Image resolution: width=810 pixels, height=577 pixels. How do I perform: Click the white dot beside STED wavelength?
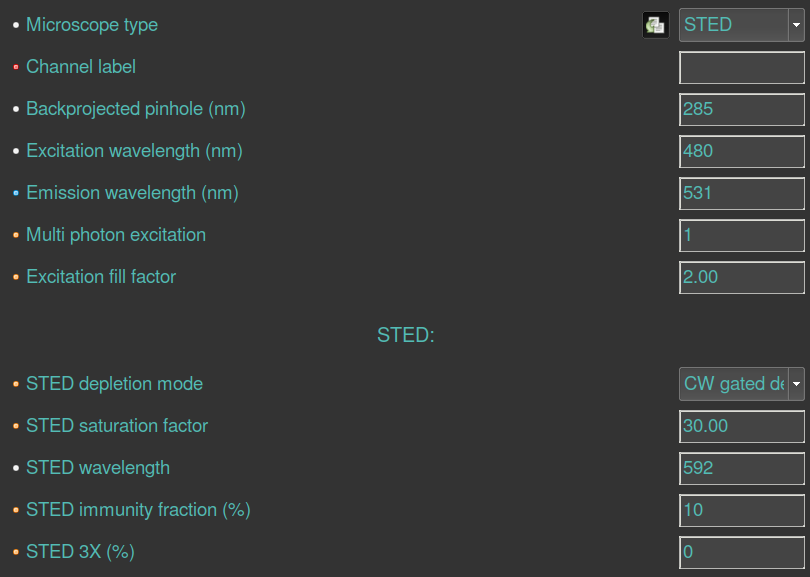(x=16, y=468)
